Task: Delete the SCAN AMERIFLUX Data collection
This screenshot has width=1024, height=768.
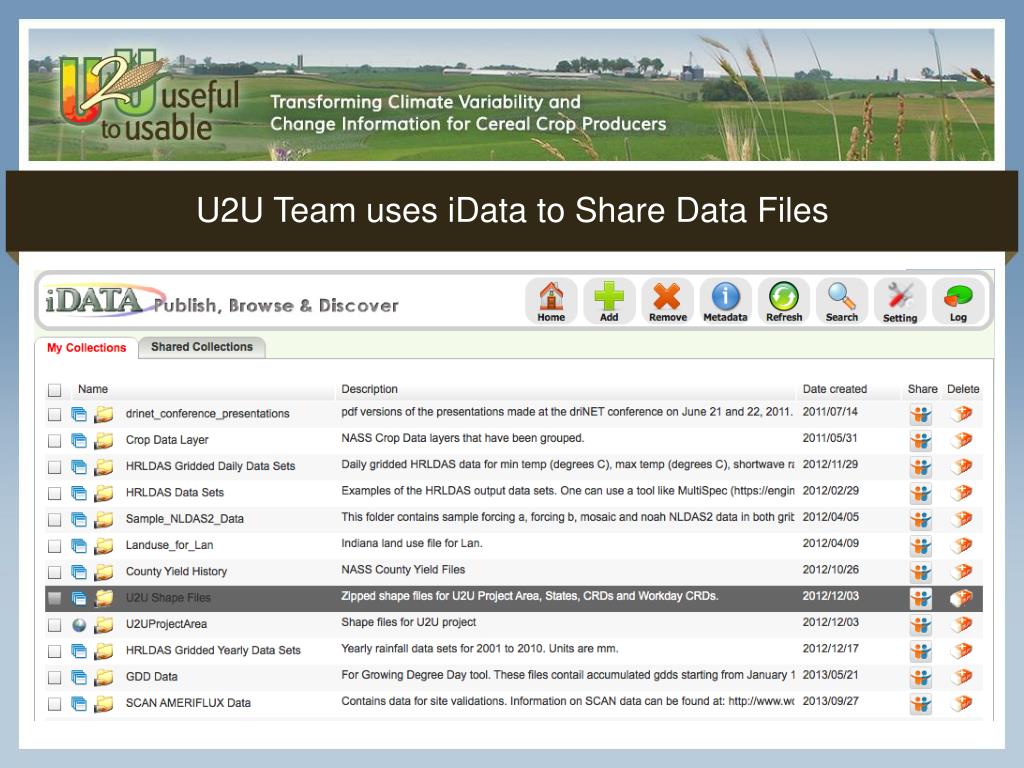Action: (x=961, y=703)
